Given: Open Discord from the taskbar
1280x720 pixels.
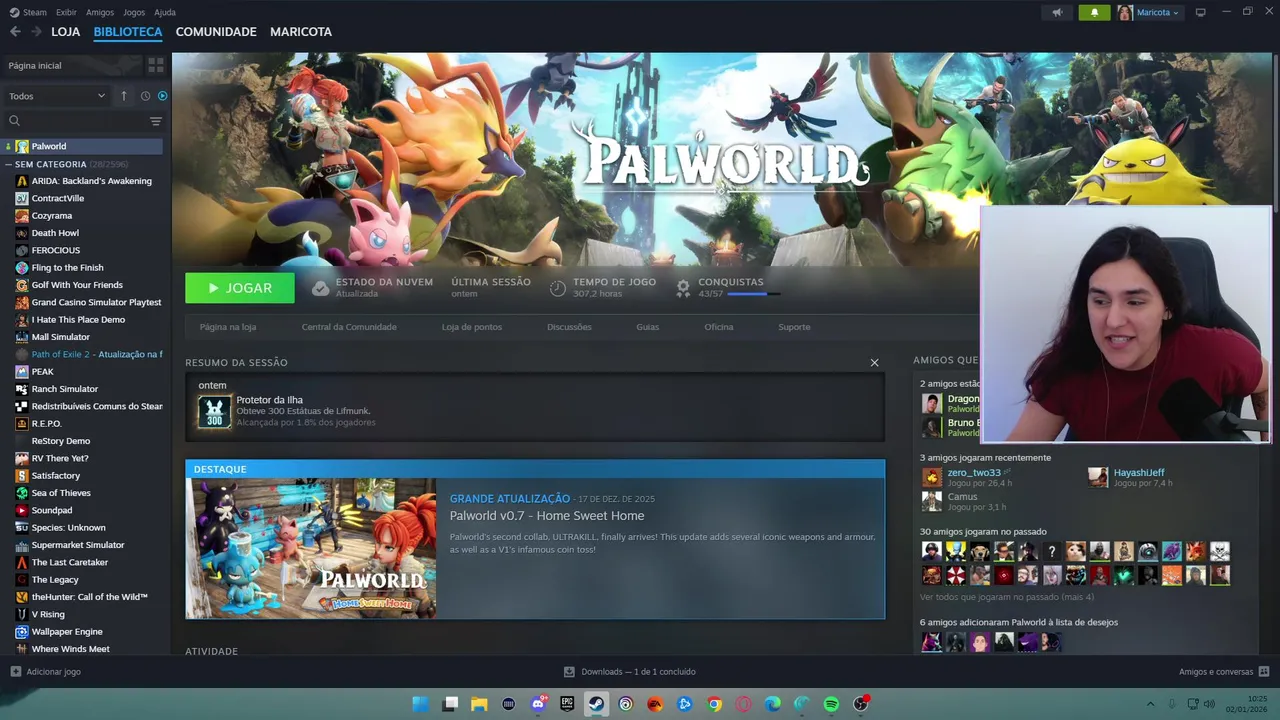Looking at the screenshot, I should [x=538, y=704].
